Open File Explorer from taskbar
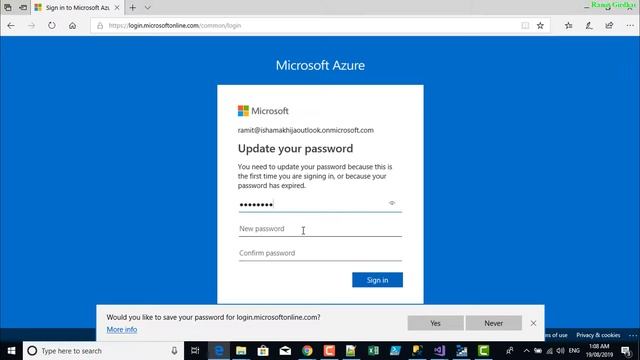Image resolution: width=640 pixels, height=360 pixels. click(x=241, y=351)
